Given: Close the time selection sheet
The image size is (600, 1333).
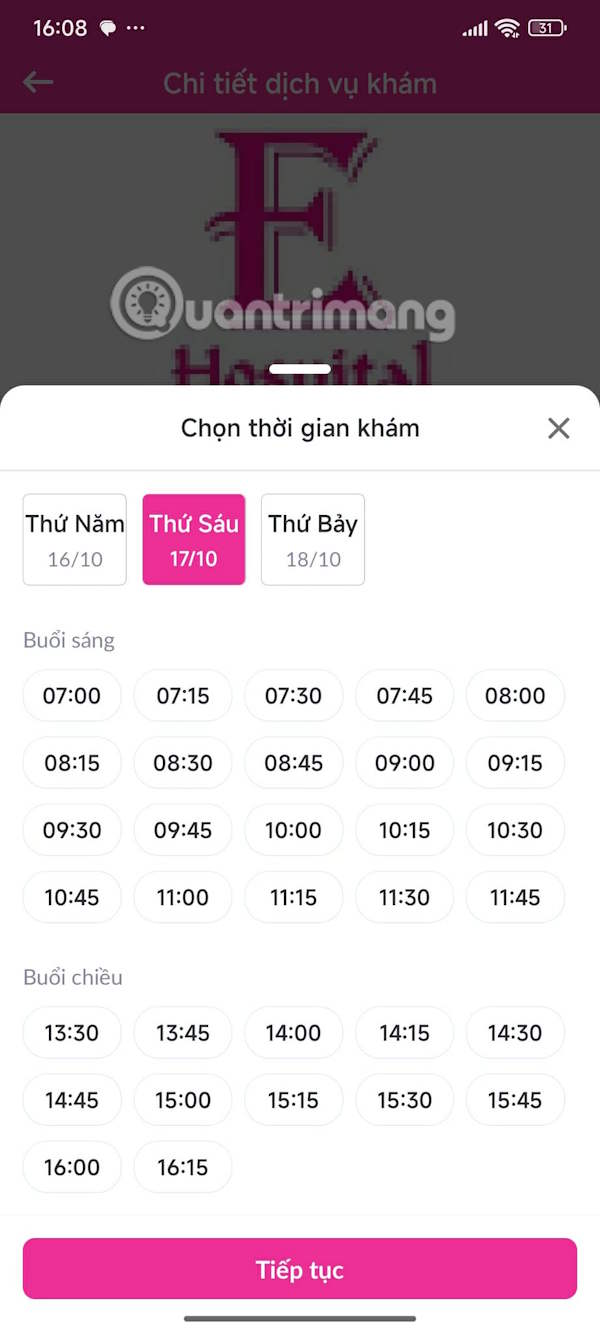Looking at the screenshot, I should pos(558,429).
